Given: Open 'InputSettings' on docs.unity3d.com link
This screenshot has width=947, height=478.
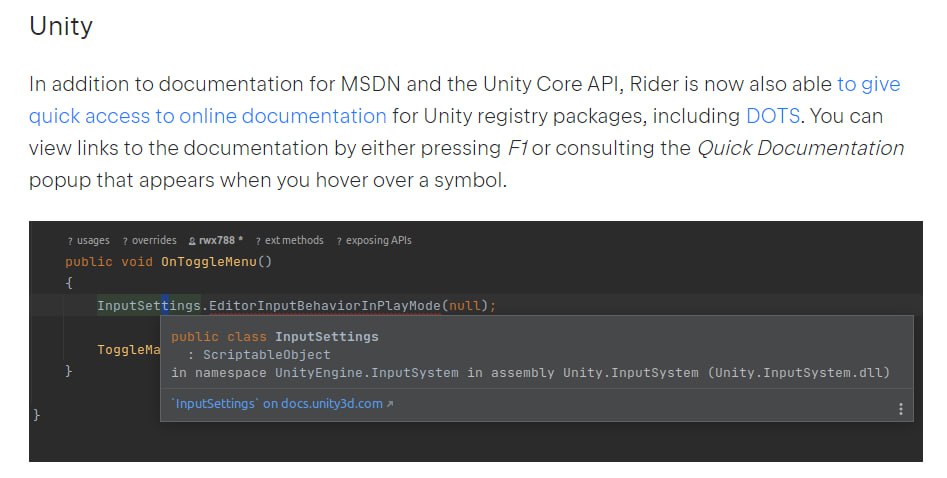Looking at the screenshot, I should 278,403.
